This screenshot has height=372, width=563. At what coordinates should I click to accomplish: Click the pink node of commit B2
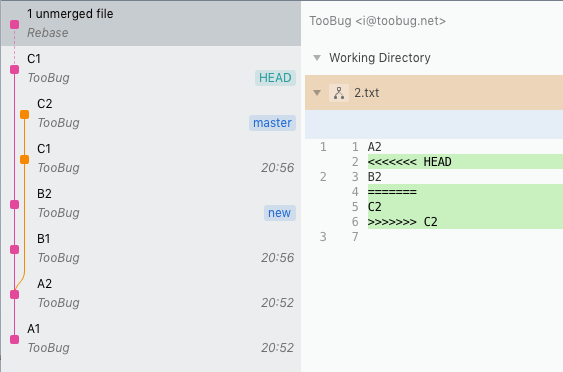point(14,205)
